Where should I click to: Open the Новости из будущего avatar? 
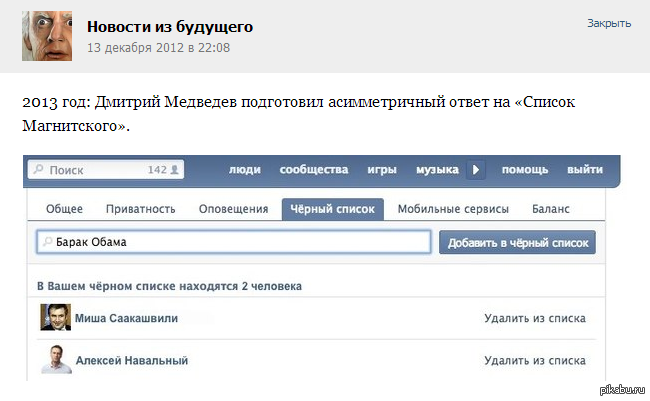tap(47, 36)
